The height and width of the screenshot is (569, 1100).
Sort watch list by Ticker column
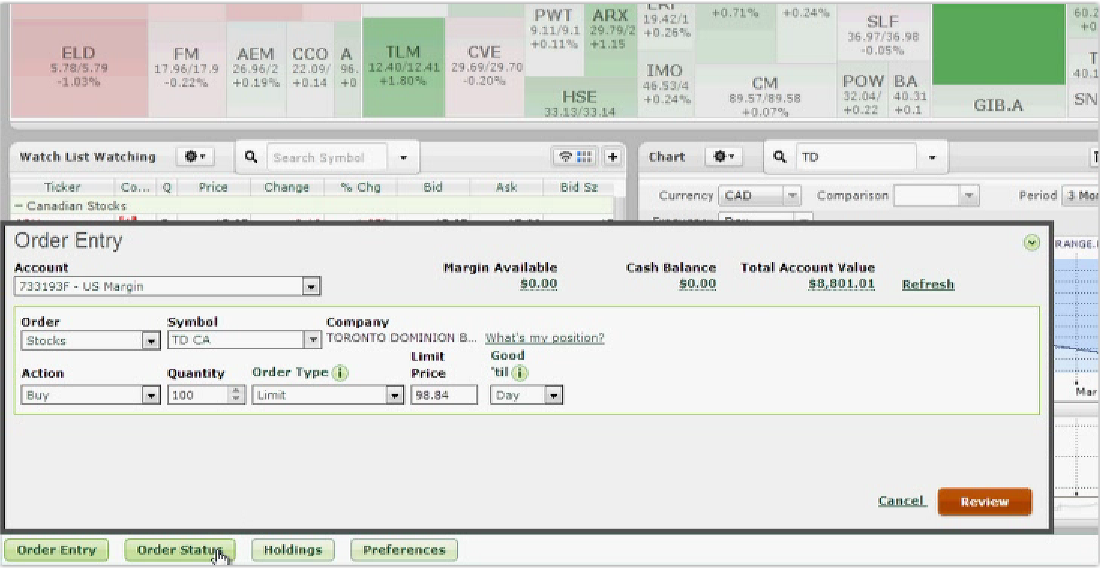tap(62, 187)
